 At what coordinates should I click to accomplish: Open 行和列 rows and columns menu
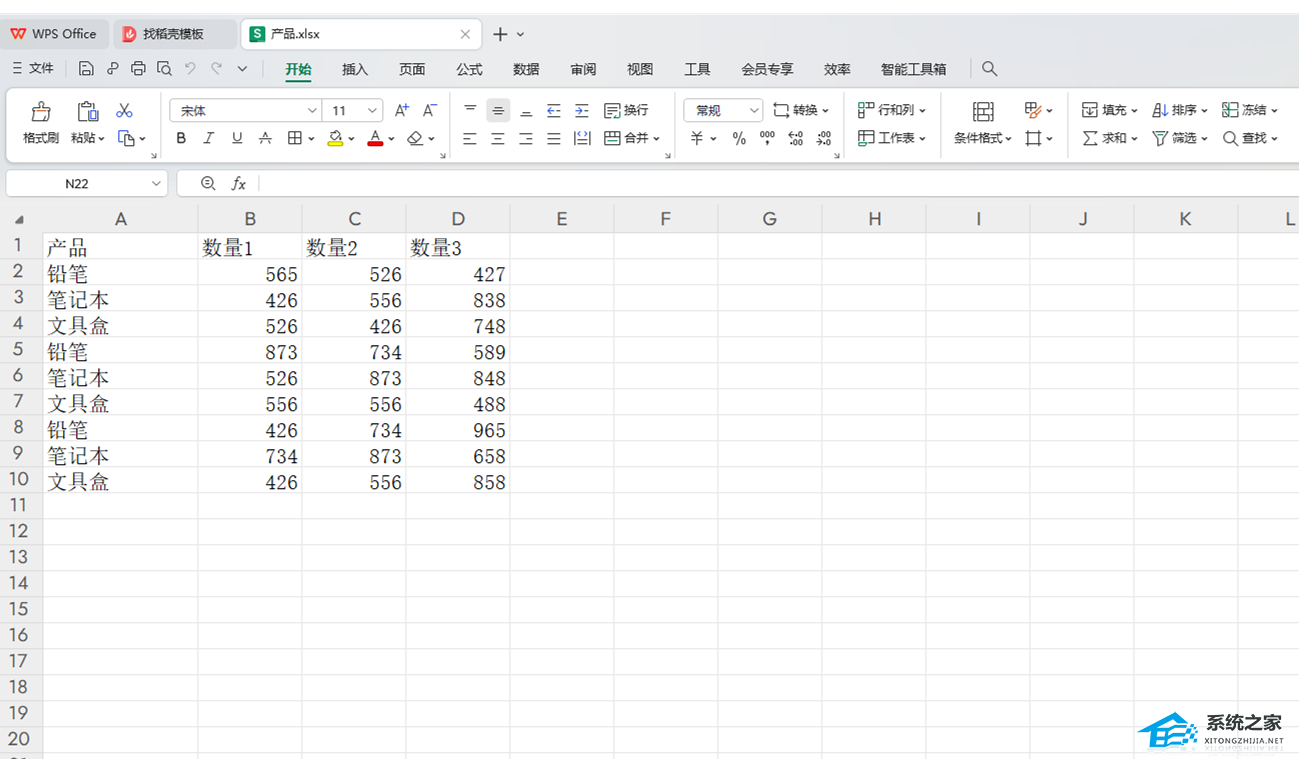[892, 110]
